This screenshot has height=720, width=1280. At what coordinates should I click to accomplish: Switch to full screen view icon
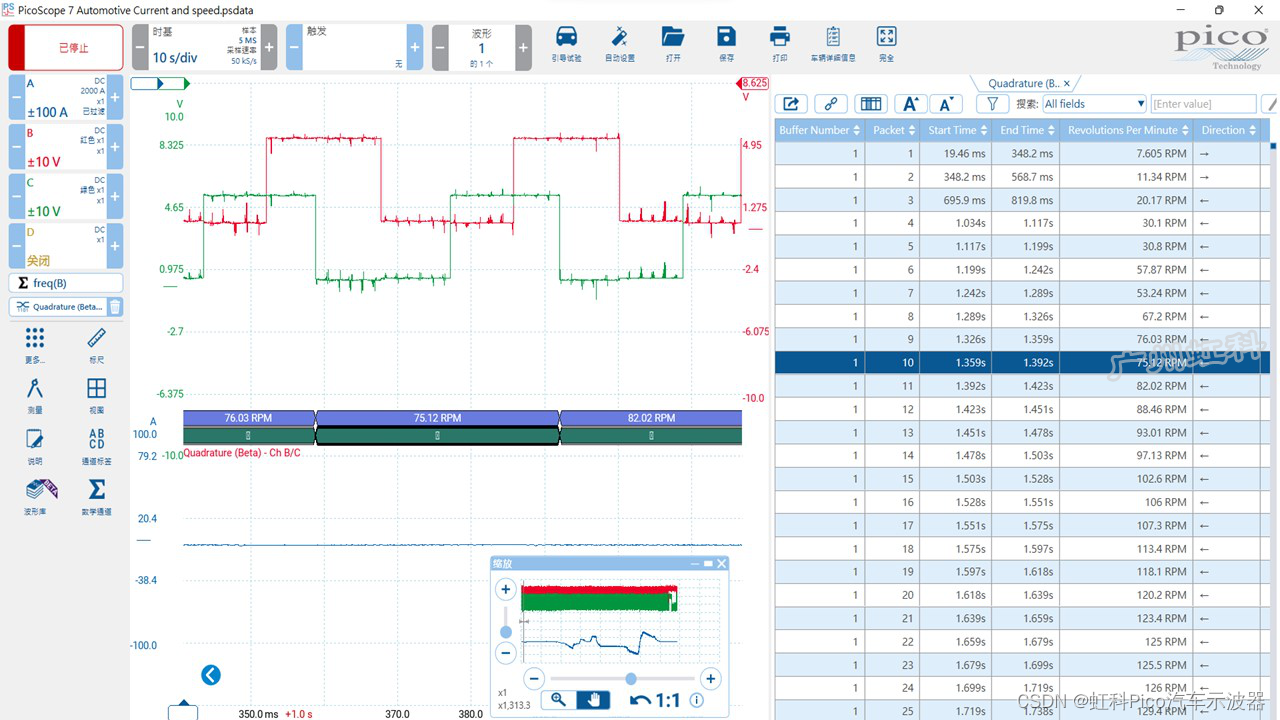(886, 37)
